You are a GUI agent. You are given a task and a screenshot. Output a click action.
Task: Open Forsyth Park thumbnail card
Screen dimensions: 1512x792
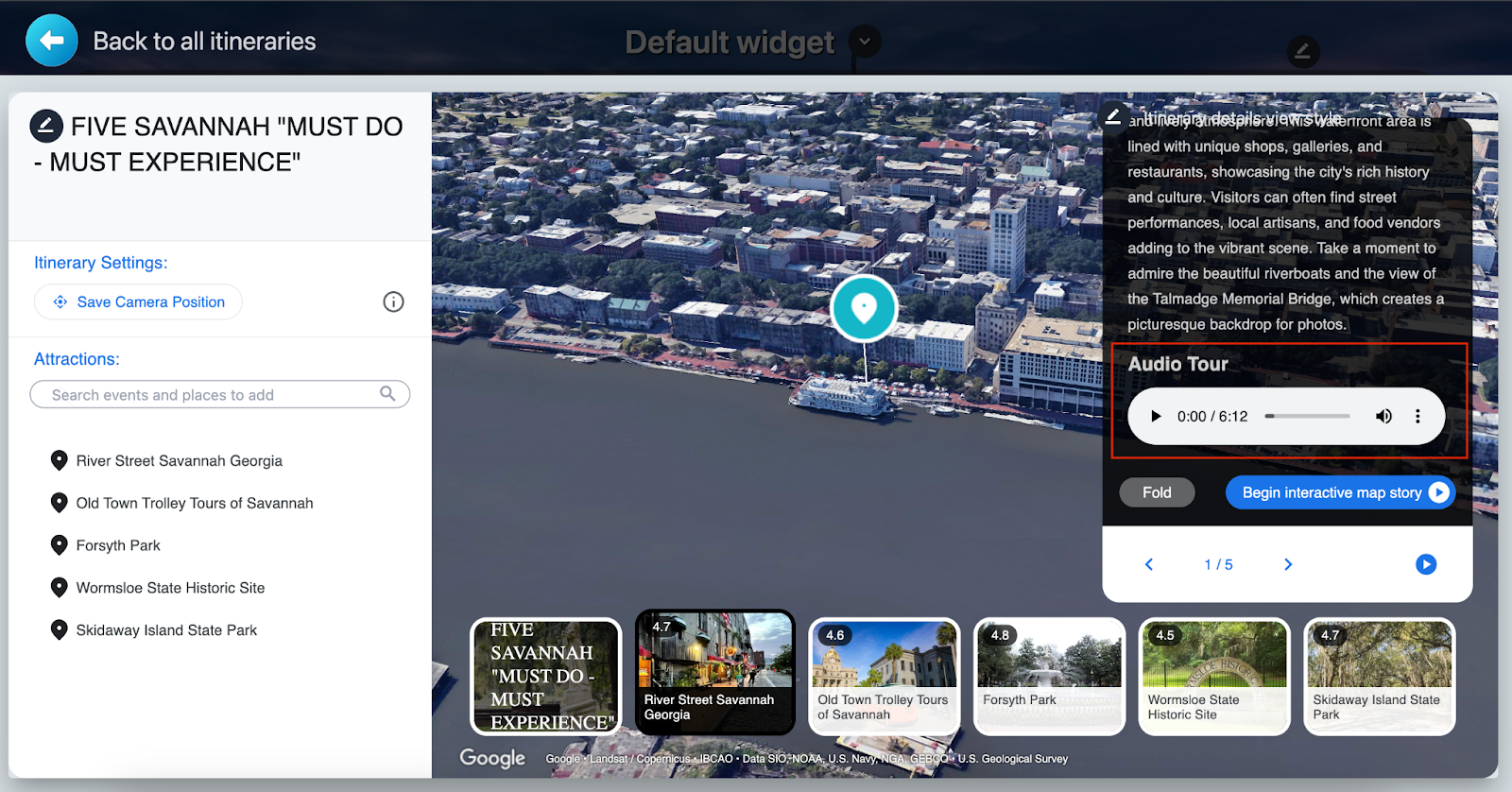tap(1049, 677)
